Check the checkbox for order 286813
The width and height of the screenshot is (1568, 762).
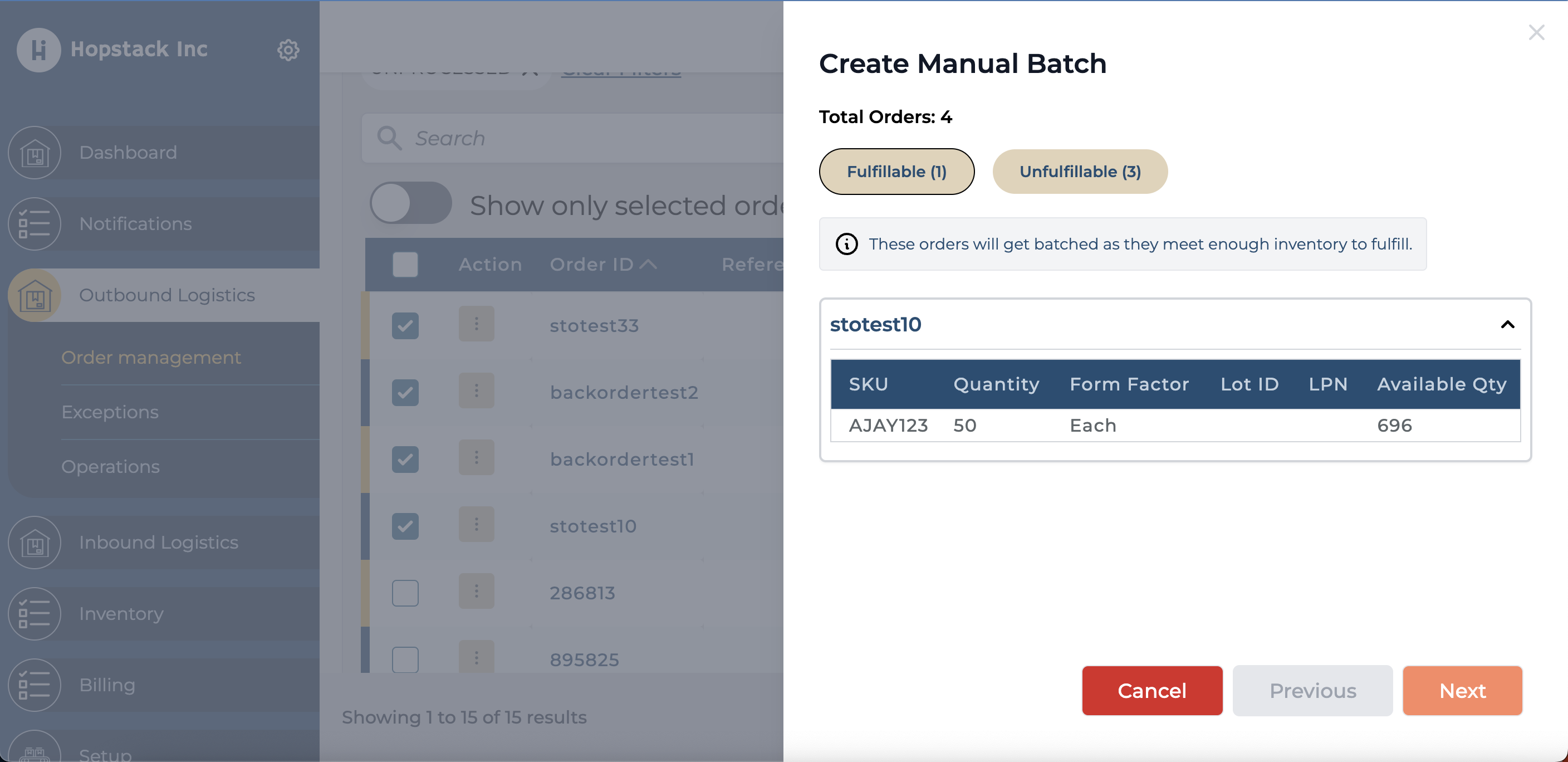pyautogui.click(x=405, y=593)
